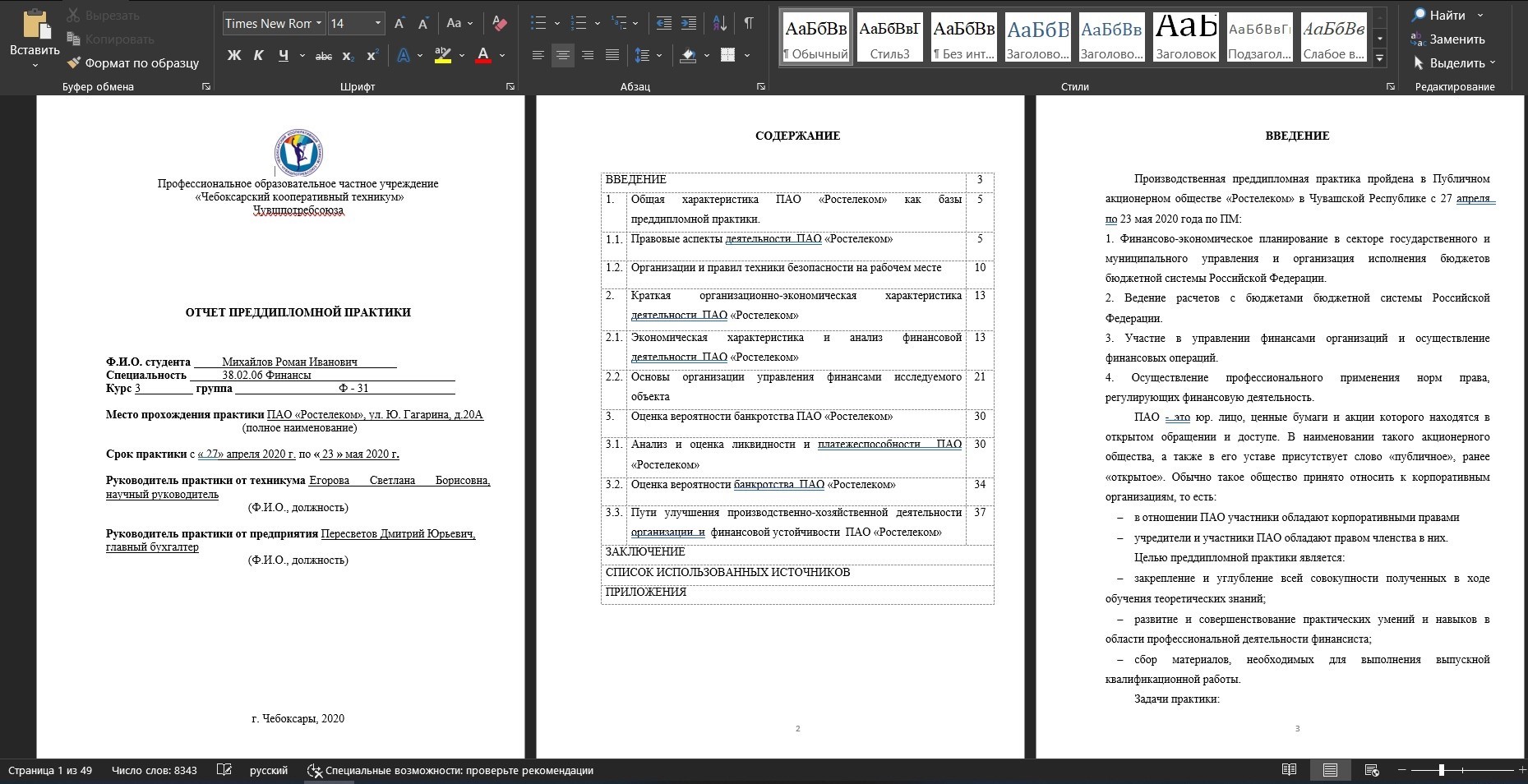Open Специальные возможности accessibility check
1528x784 pixels.
[450, 771]
